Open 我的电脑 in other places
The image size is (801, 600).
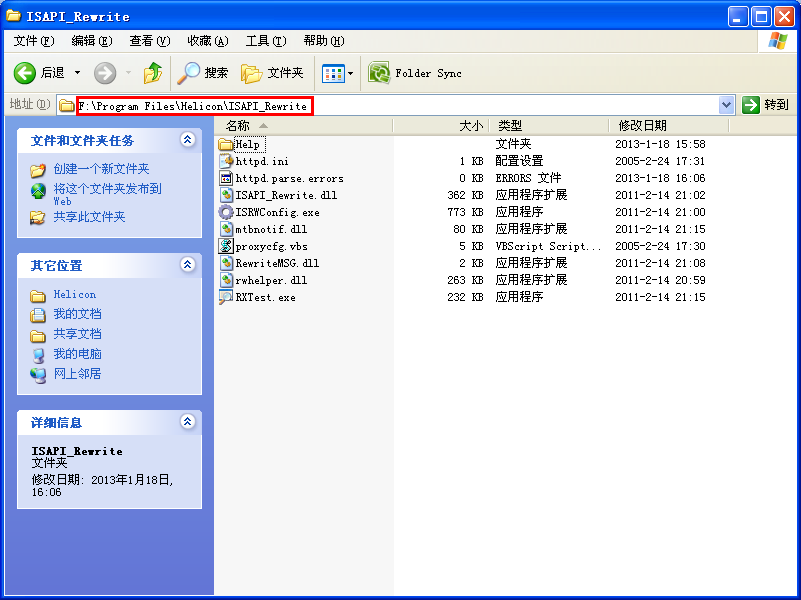click(77, 354)
